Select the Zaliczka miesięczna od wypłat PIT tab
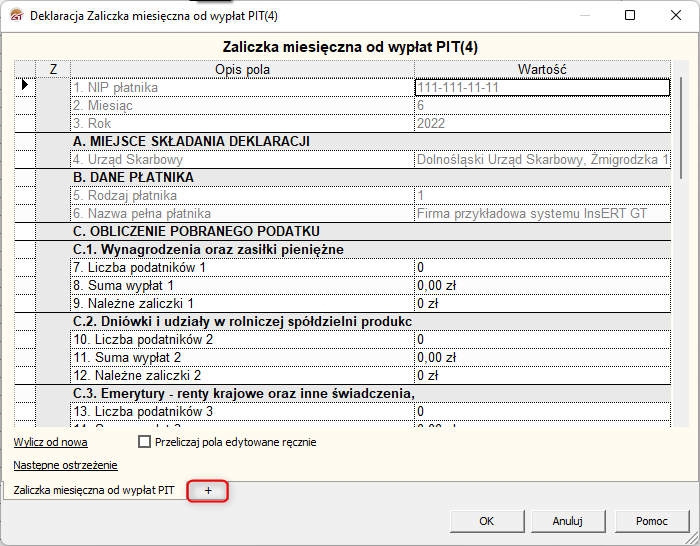The height and width of the screenshot is (546, 700). [x=94, y=490]
